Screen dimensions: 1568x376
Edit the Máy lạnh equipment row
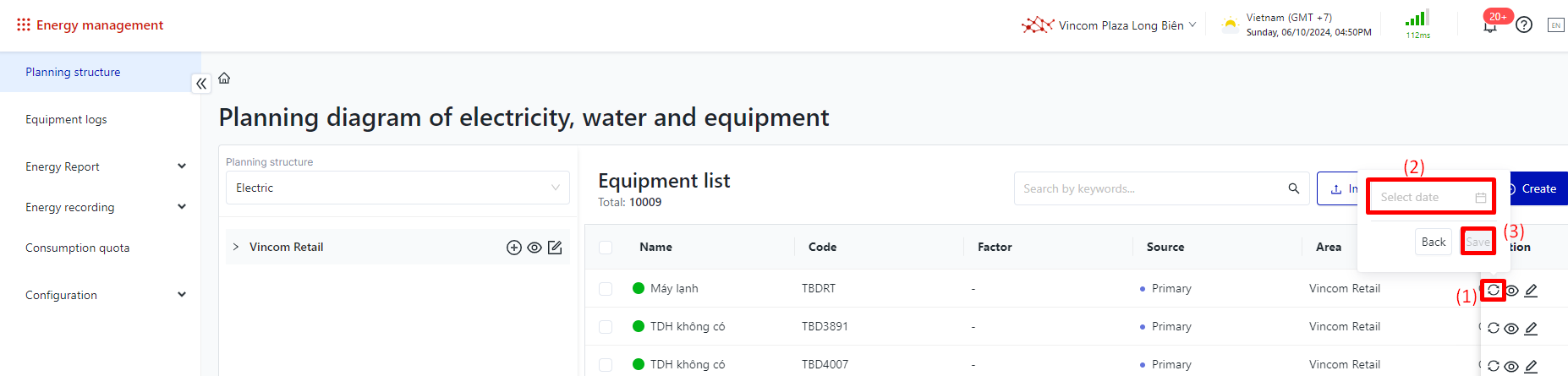(x=1531, y=290)
